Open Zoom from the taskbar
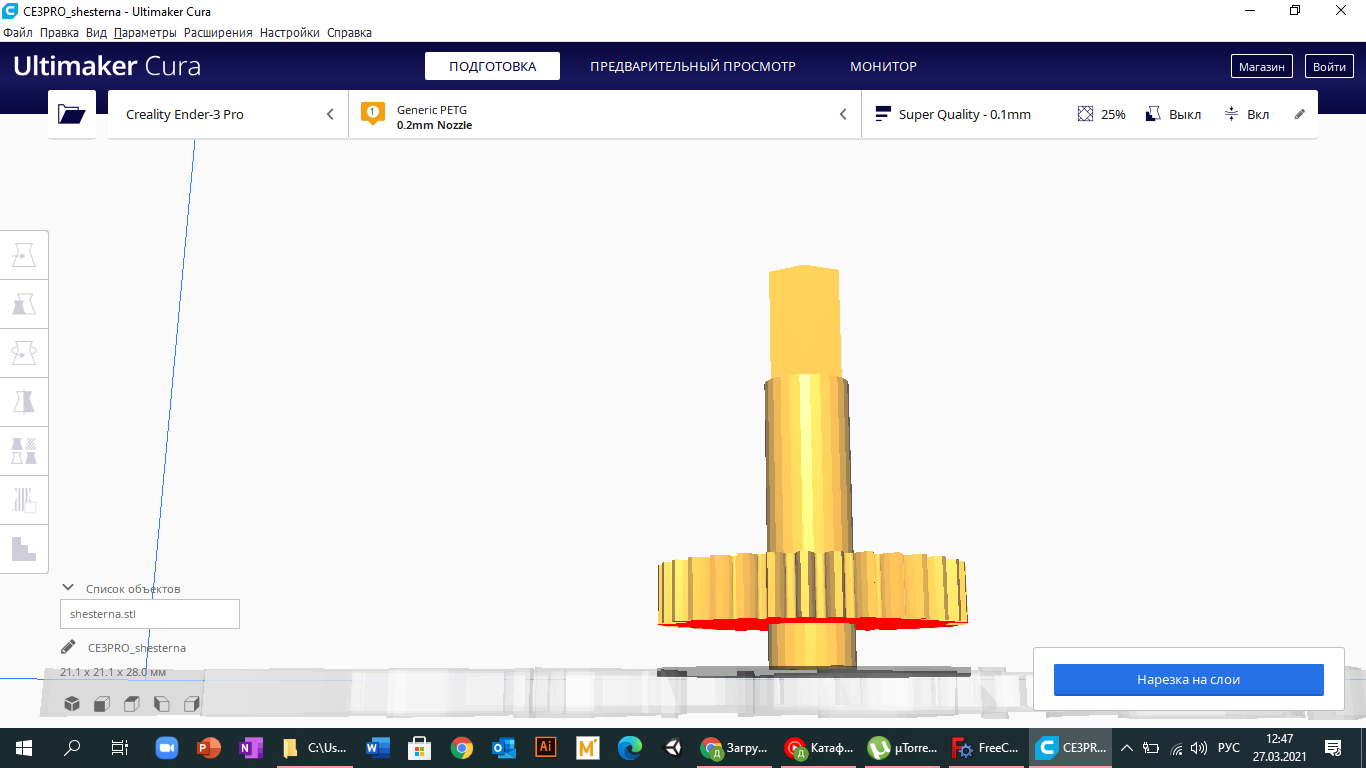 pos(166,747)
